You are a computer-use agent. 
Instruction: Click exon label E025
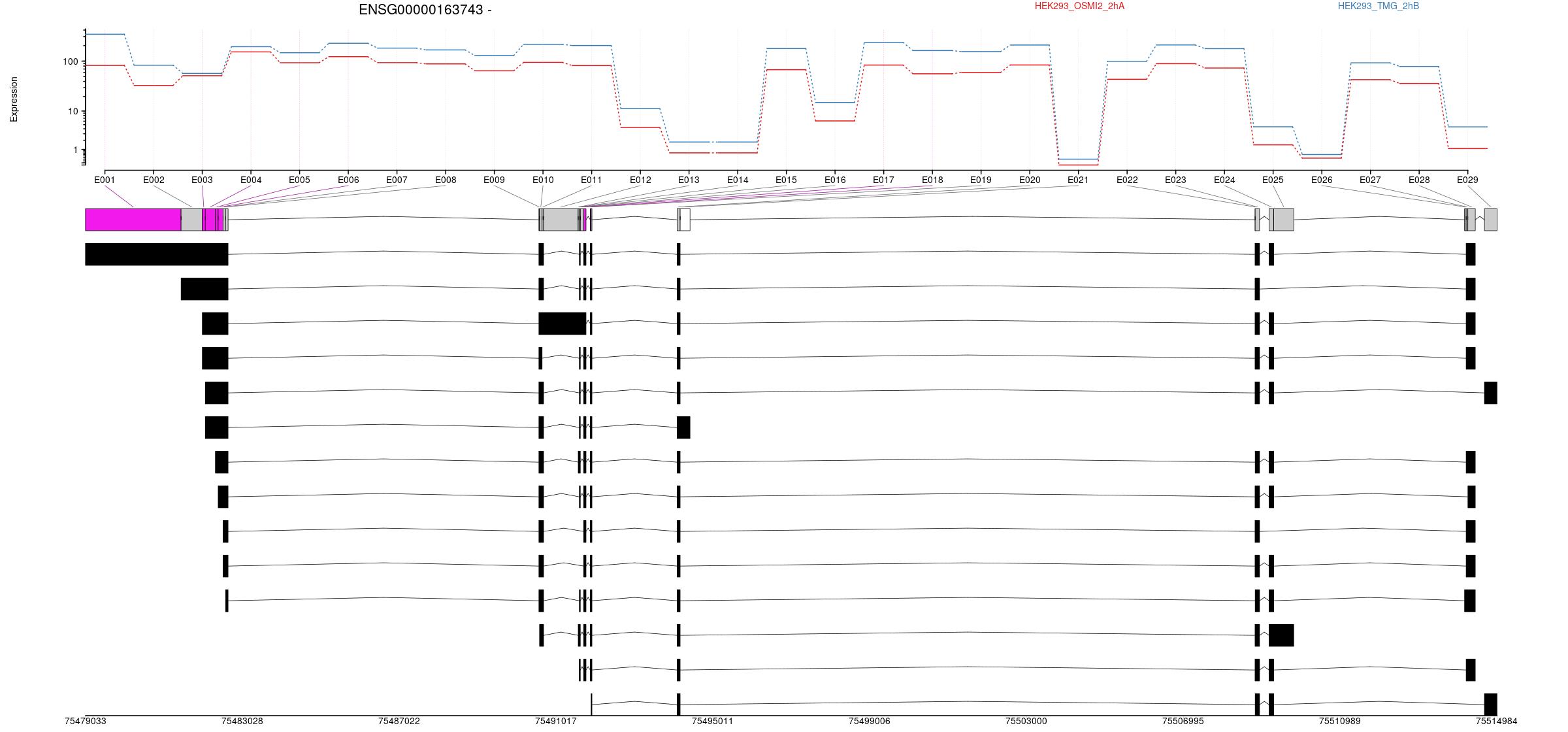point(1273,180)
